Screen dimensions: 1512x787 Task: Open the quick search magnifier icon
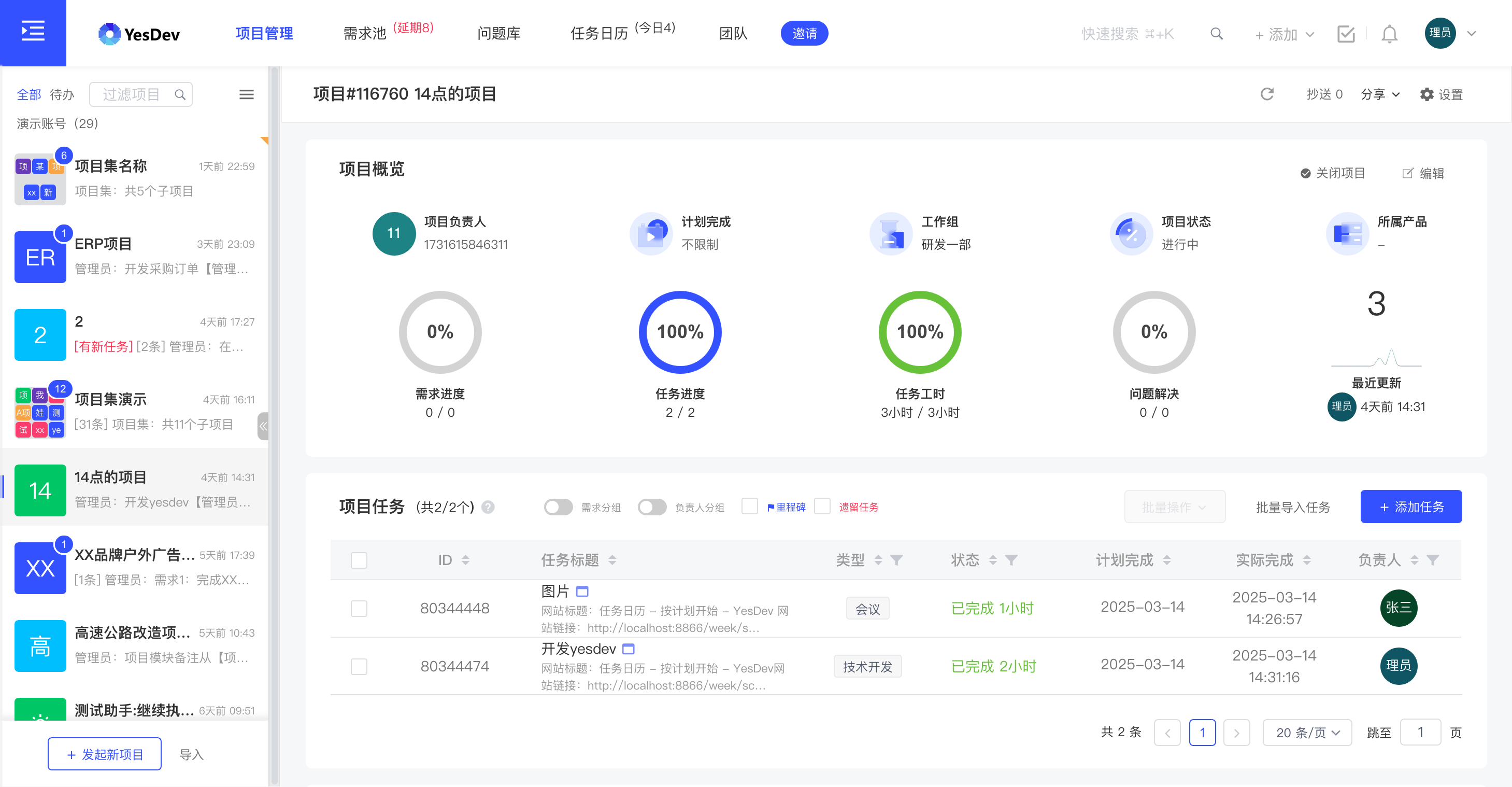pyautogui.click(x=1216, y=34)
